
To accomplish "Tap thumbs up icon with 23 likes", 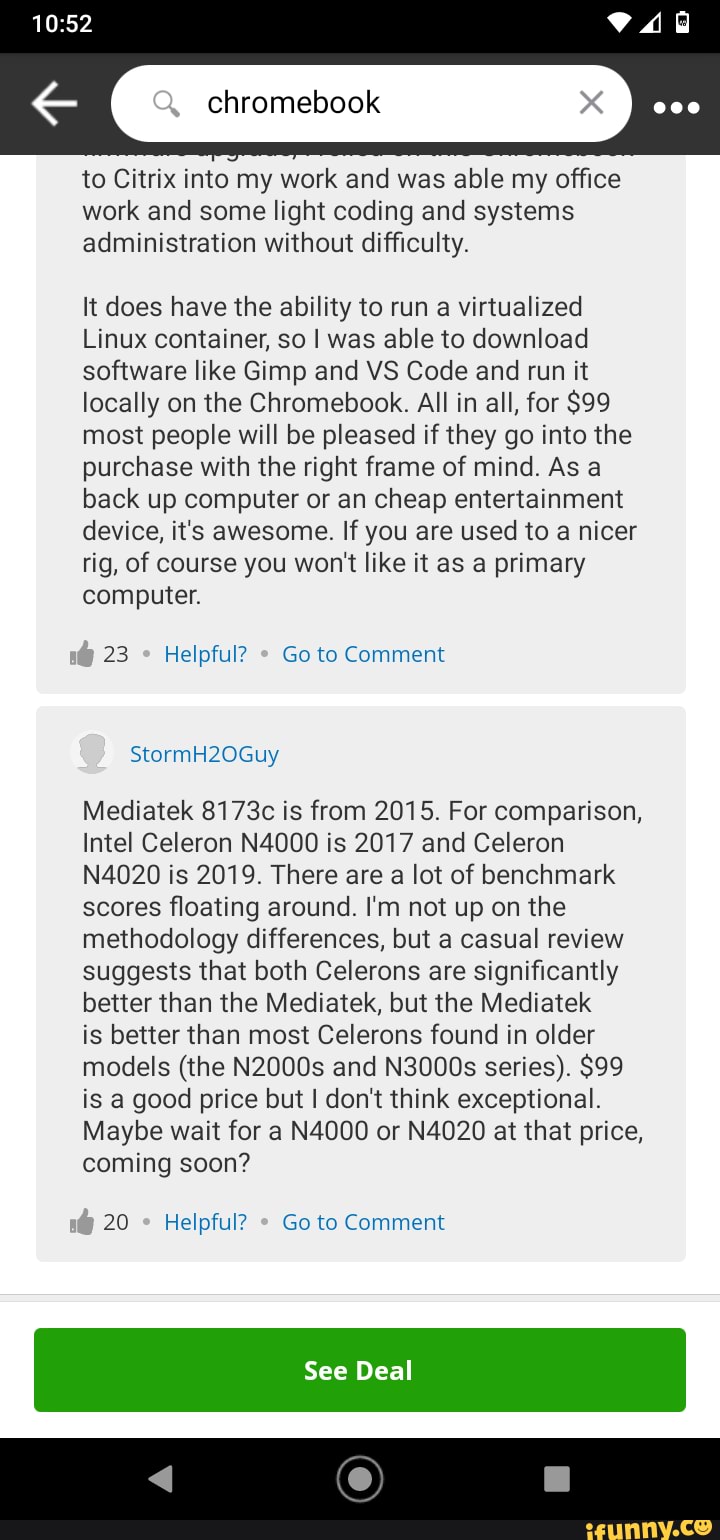I will pos(81,654).
